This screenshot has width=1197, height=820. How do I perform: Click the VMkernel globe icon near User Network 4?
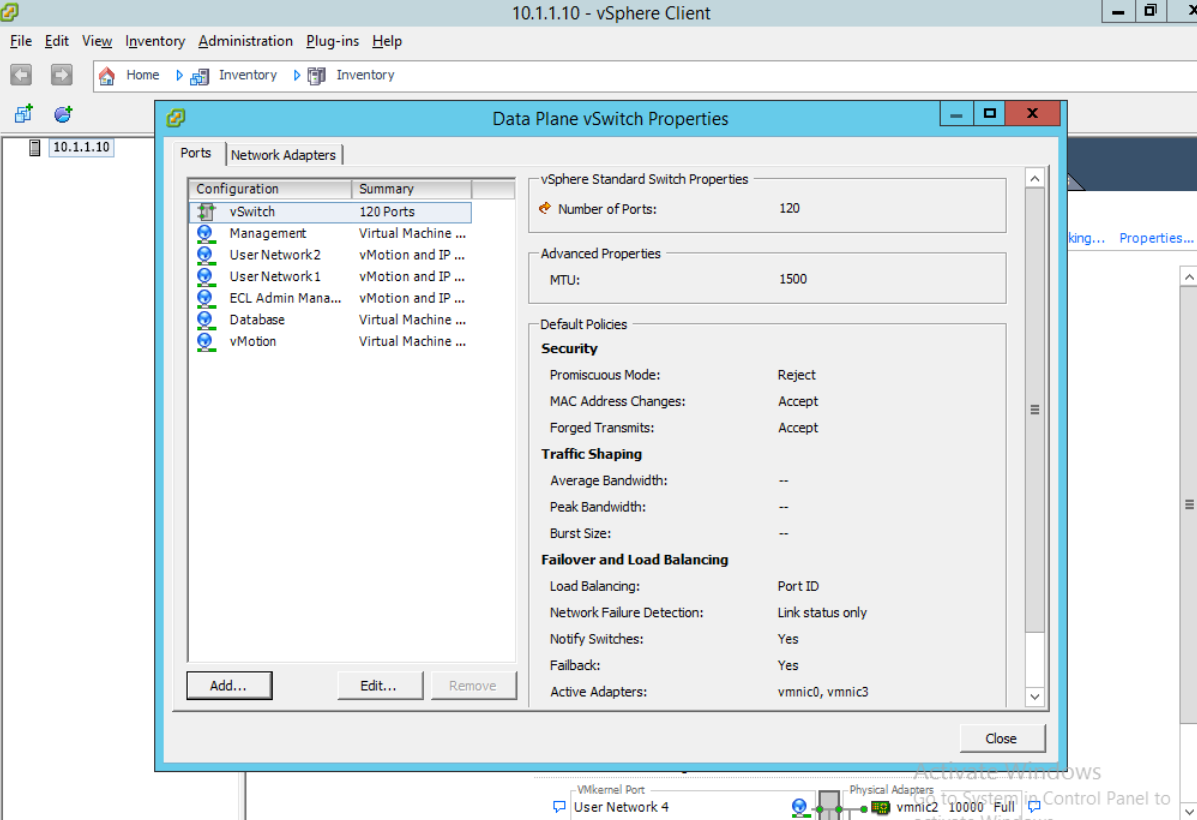(x=799, y=805)
